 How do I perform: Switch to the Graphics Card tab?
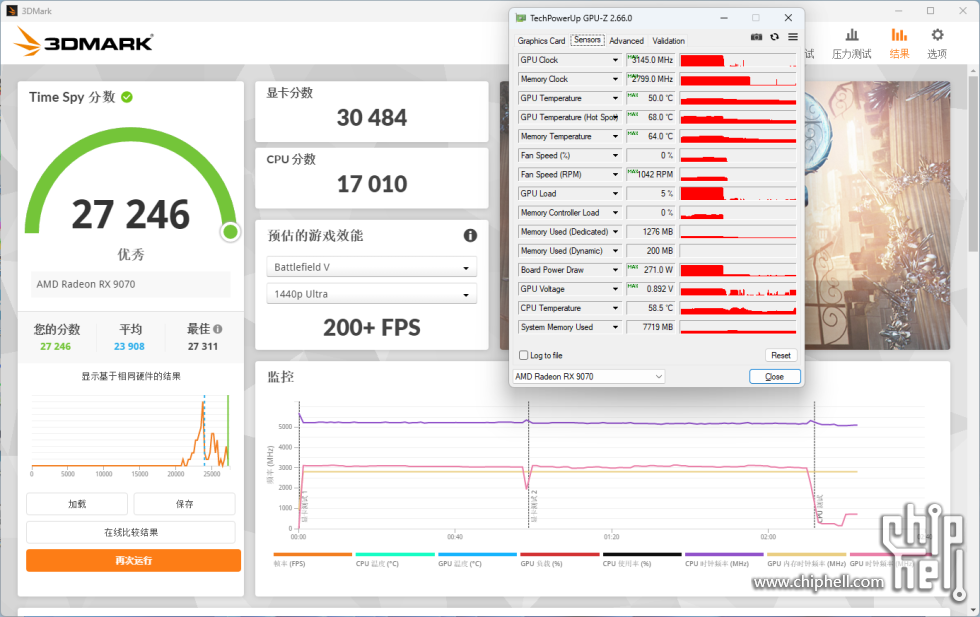(541, 41)
